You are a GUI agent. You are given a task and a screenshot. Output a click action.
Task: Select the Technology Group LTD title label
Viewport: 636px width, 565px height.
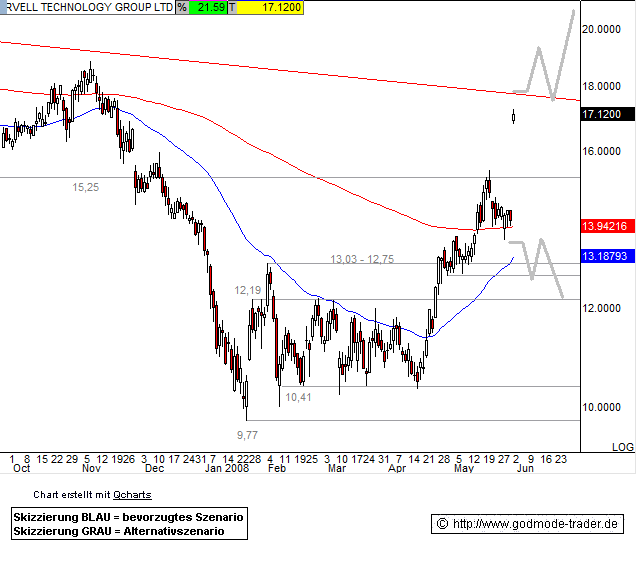(86, 7)
